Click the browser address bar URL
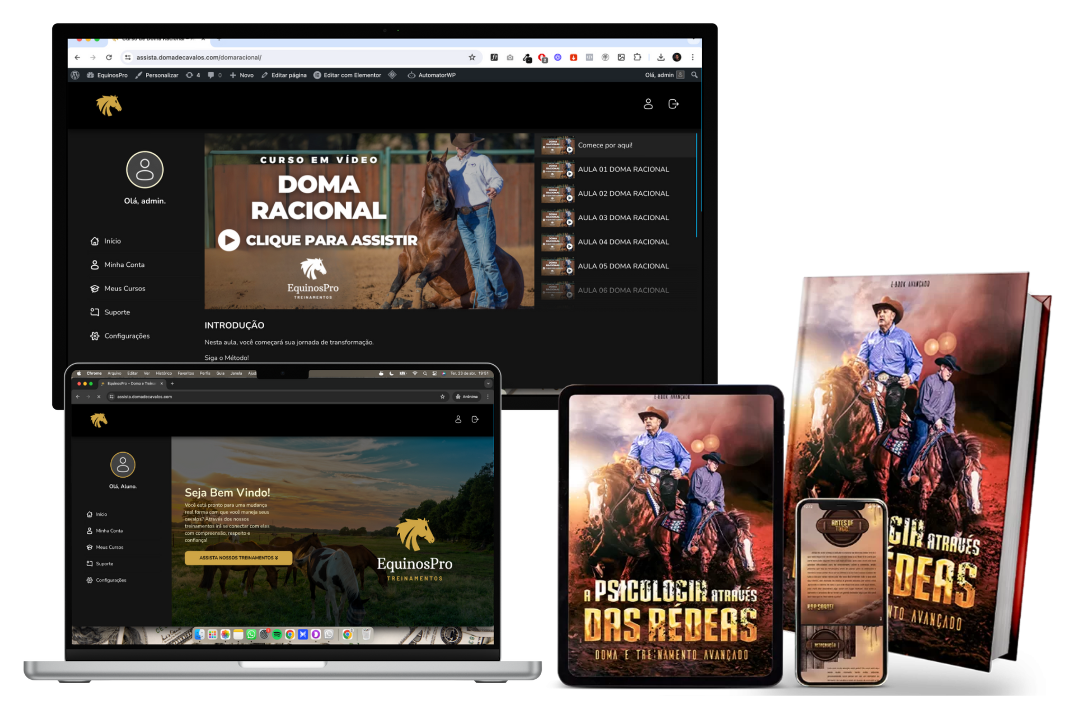The height and width of the screenshot is (703, 1080). tap(198, 57)
